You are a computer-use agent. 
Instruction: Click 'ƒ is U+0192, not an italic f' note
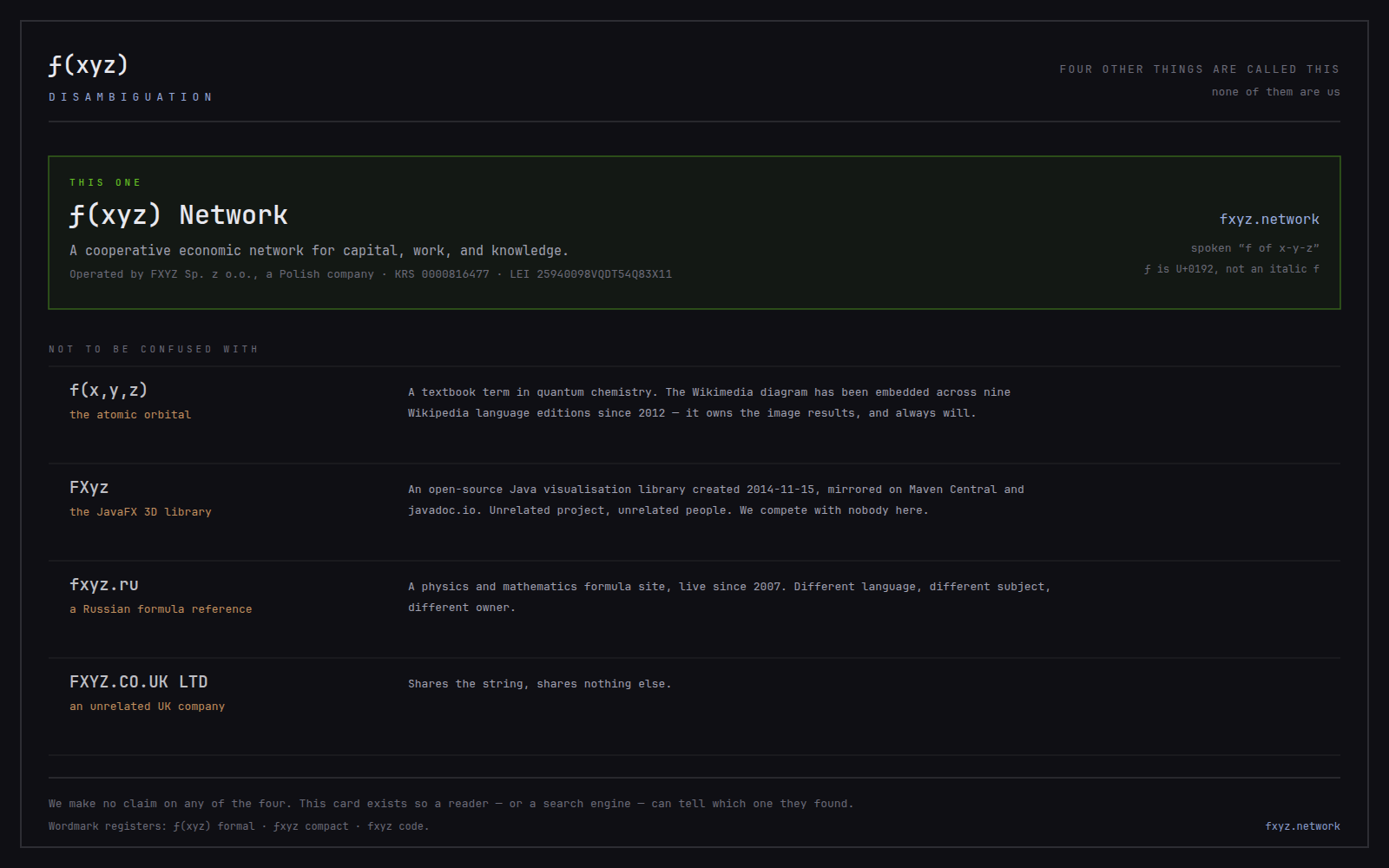click(1231, 269)
